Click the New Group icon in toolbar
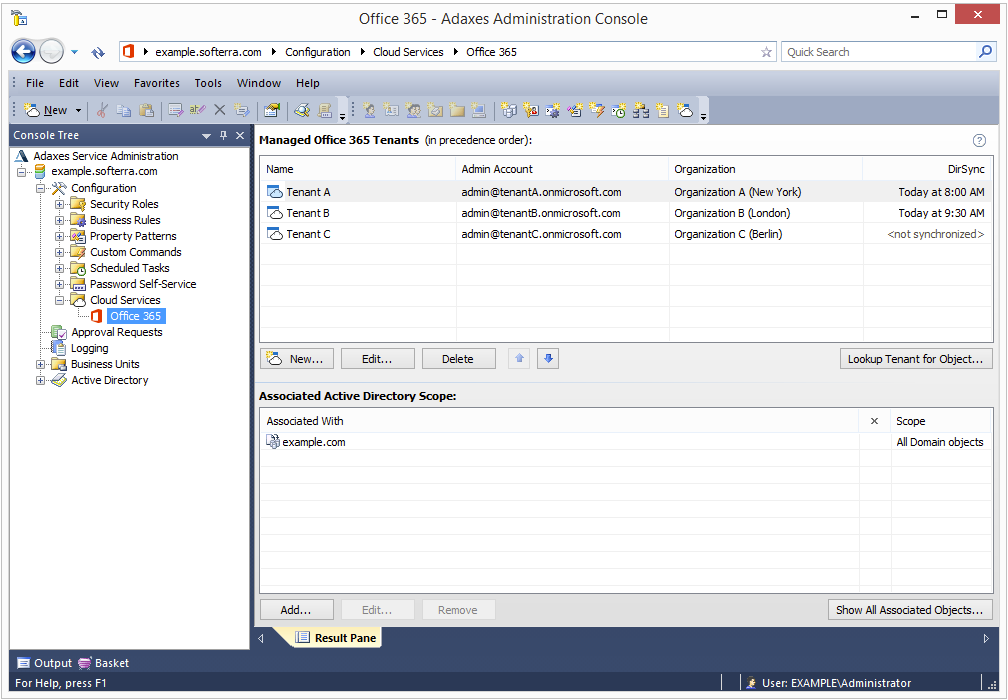Viewport: 1008px width, 700px height. (413, 111)
